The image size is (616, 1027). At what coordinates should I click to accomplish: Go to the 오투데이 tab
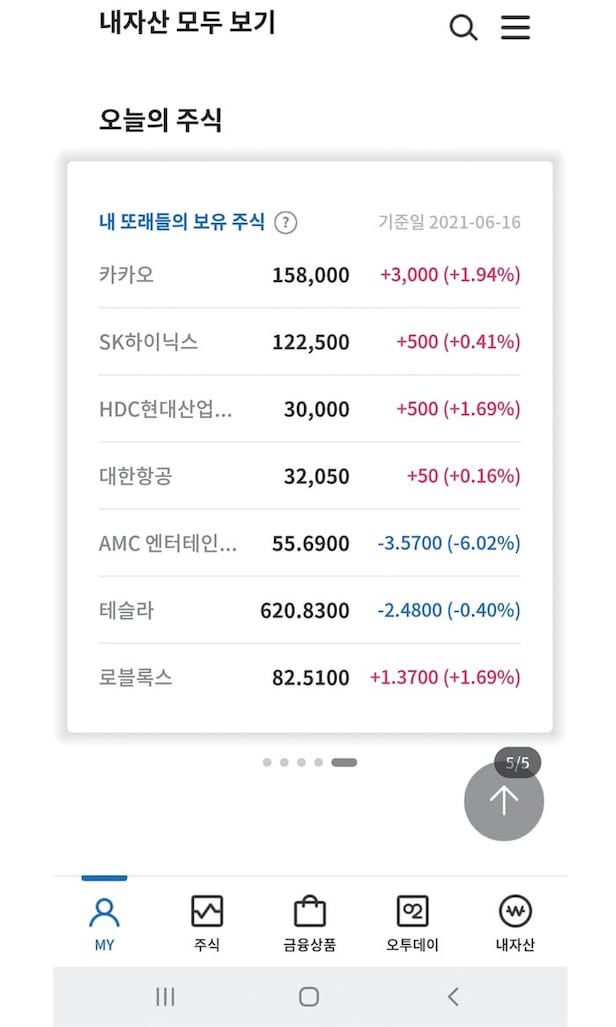click(x=412, y=921)
